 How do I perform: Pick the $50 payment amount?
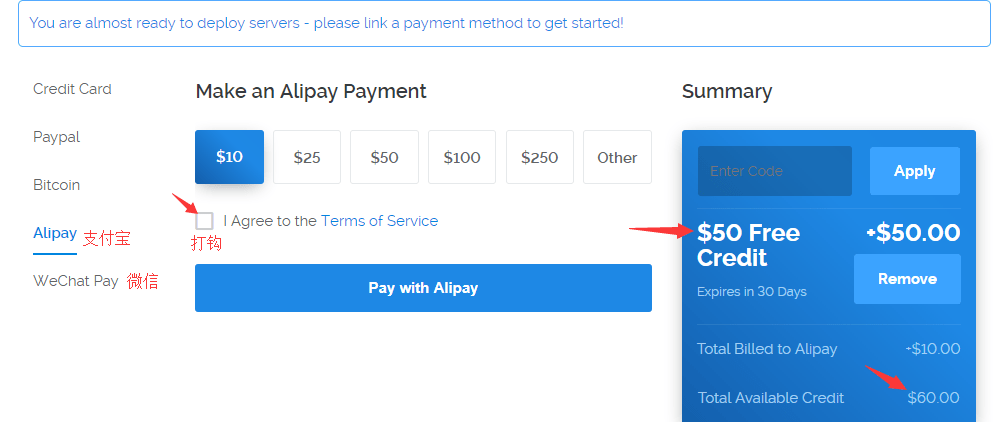(384, 157)
